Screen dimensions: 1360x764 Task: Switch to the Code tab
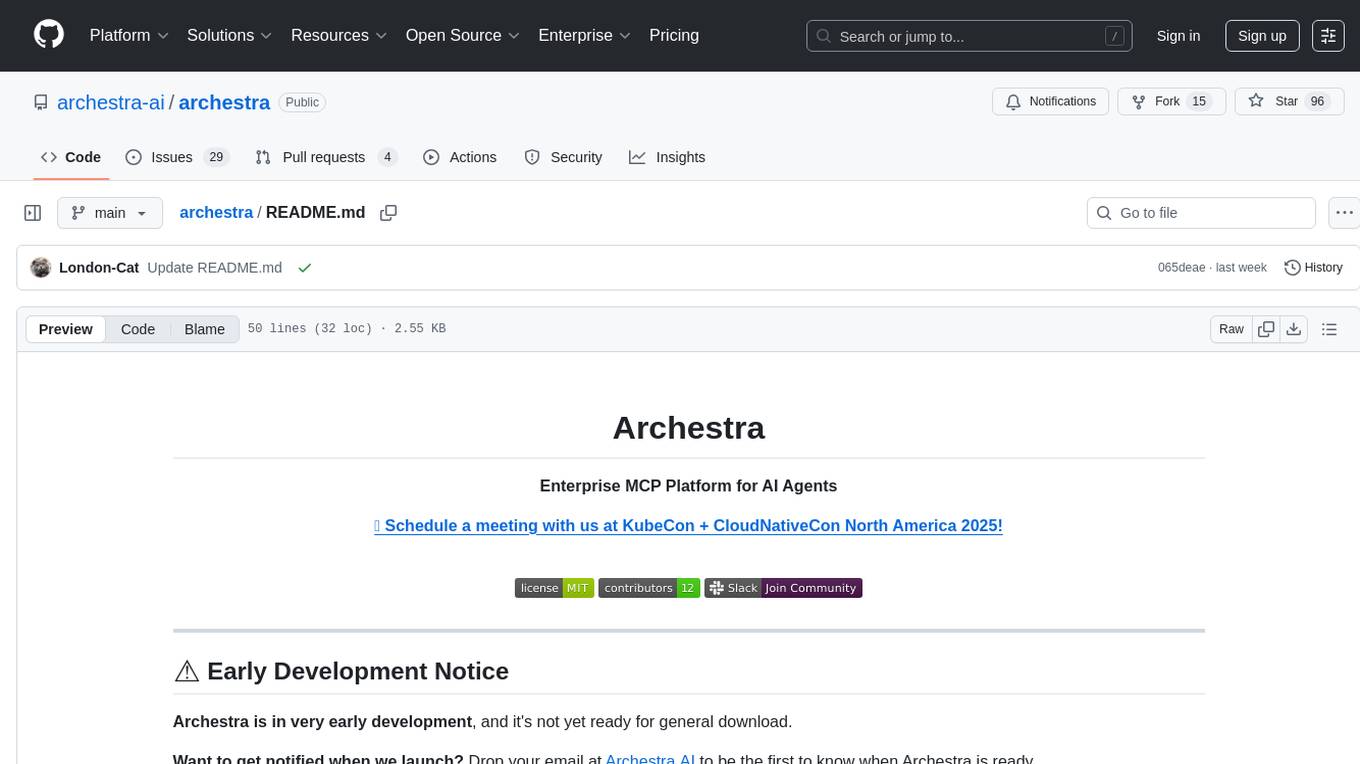click(x=71, y=157)
